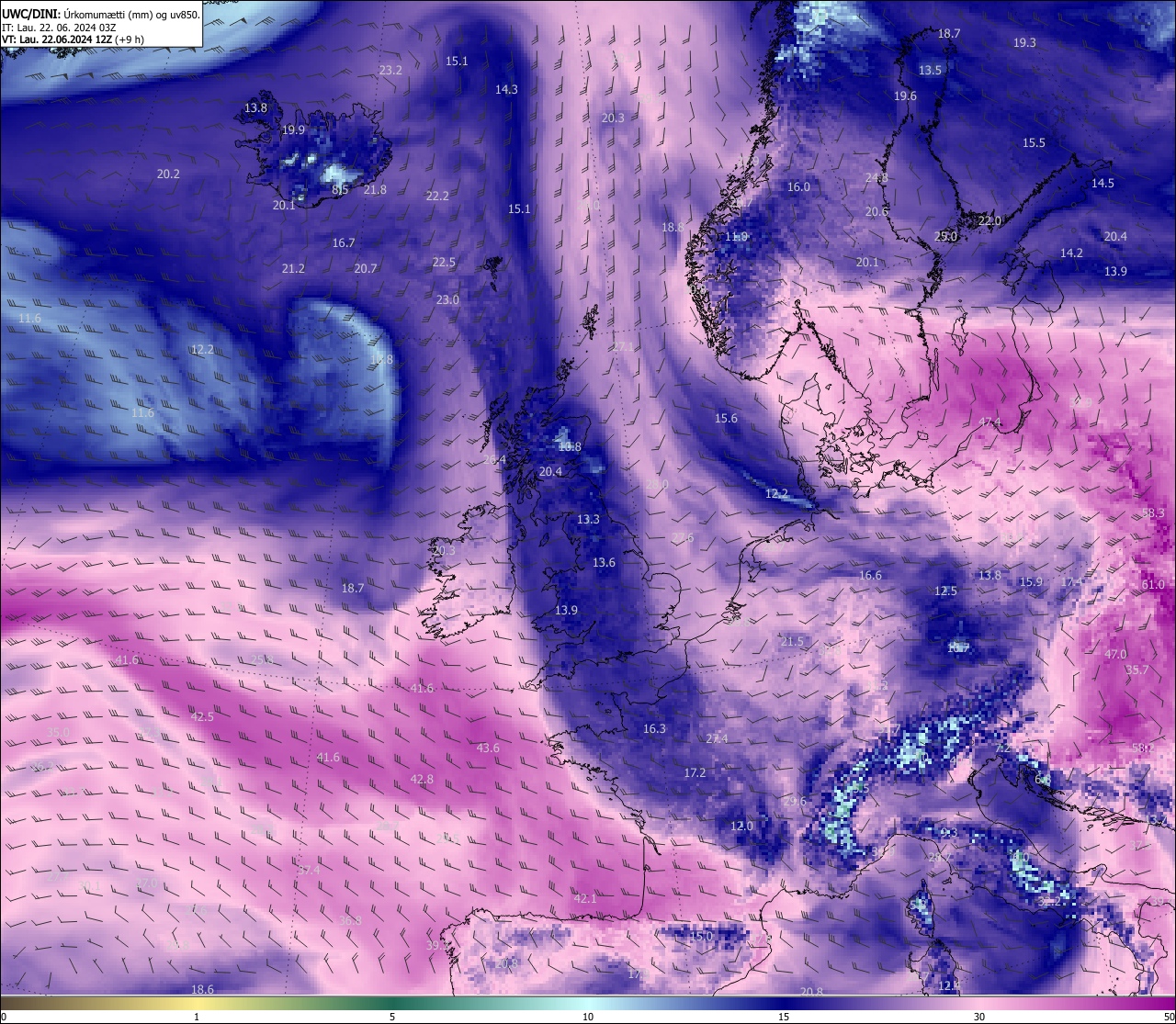The image size is (1176, 1024).
Task: Click the 12.0 value label
Action: (x=741, y=827)
